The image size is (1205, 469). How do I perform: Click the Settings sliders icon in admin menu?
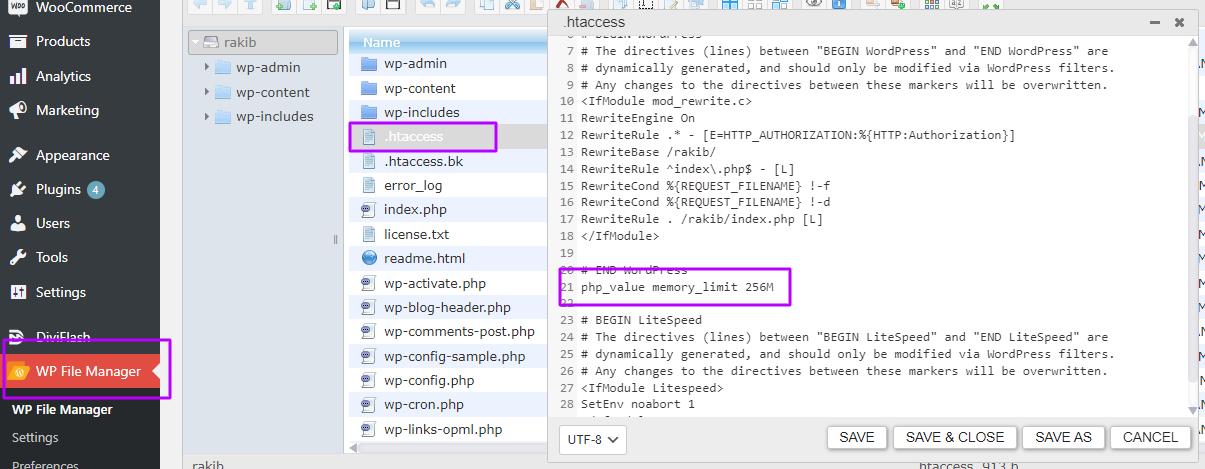tap(18, 292)
